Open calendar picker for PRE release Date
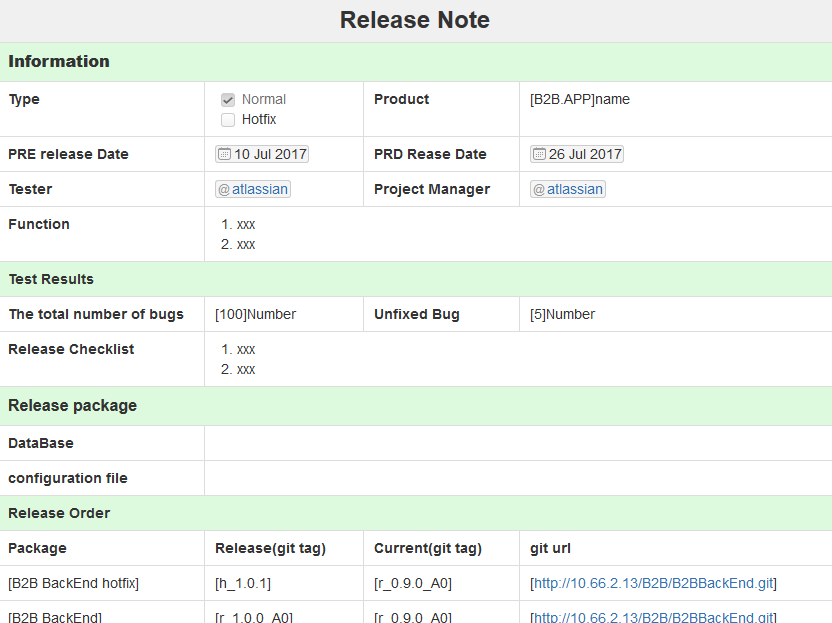Image resolution: width=832 pixels, height=623 pixels. click(224, 154)
